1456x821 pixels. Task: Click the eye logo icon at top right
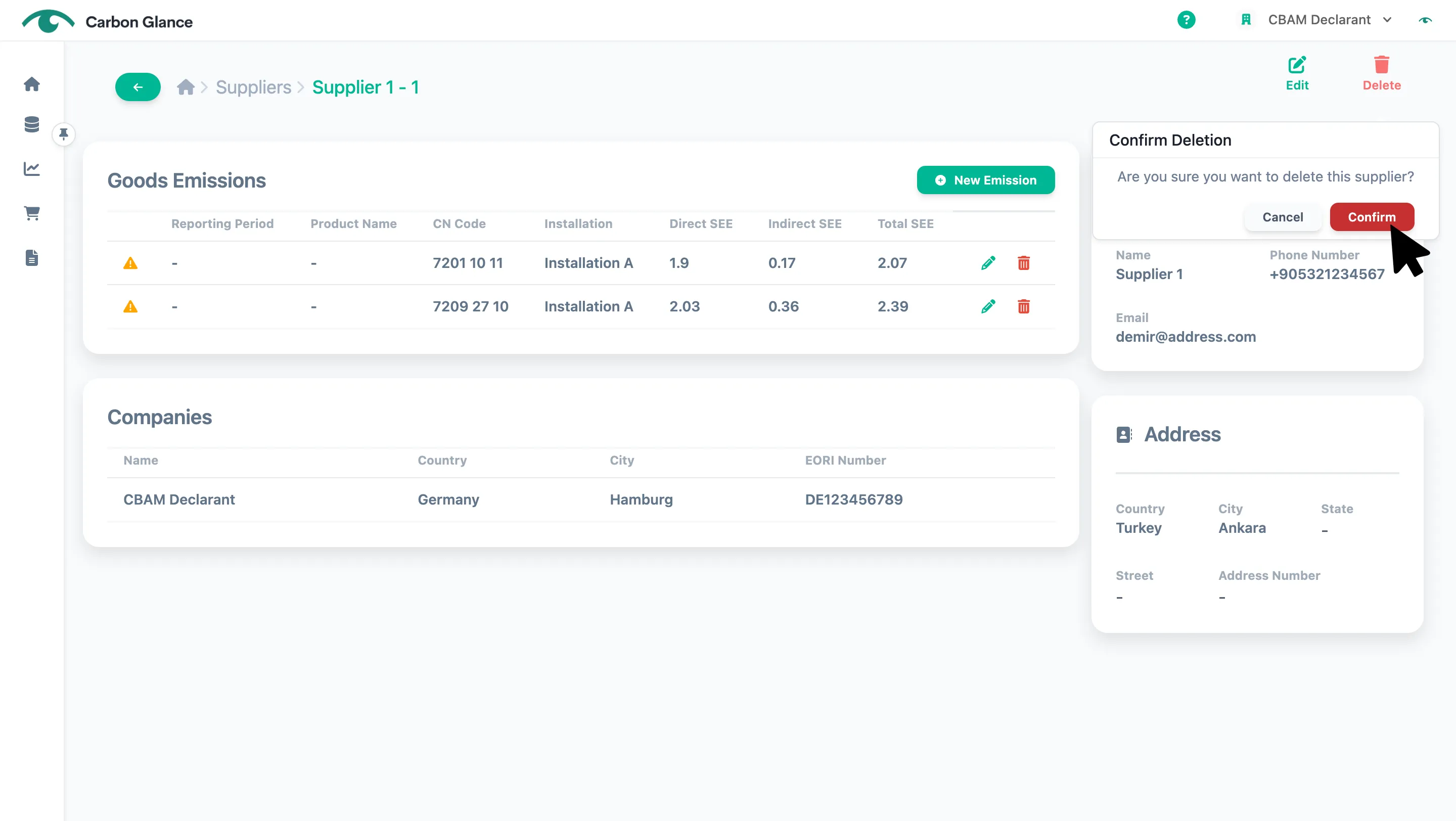[x=1425, y=20]
